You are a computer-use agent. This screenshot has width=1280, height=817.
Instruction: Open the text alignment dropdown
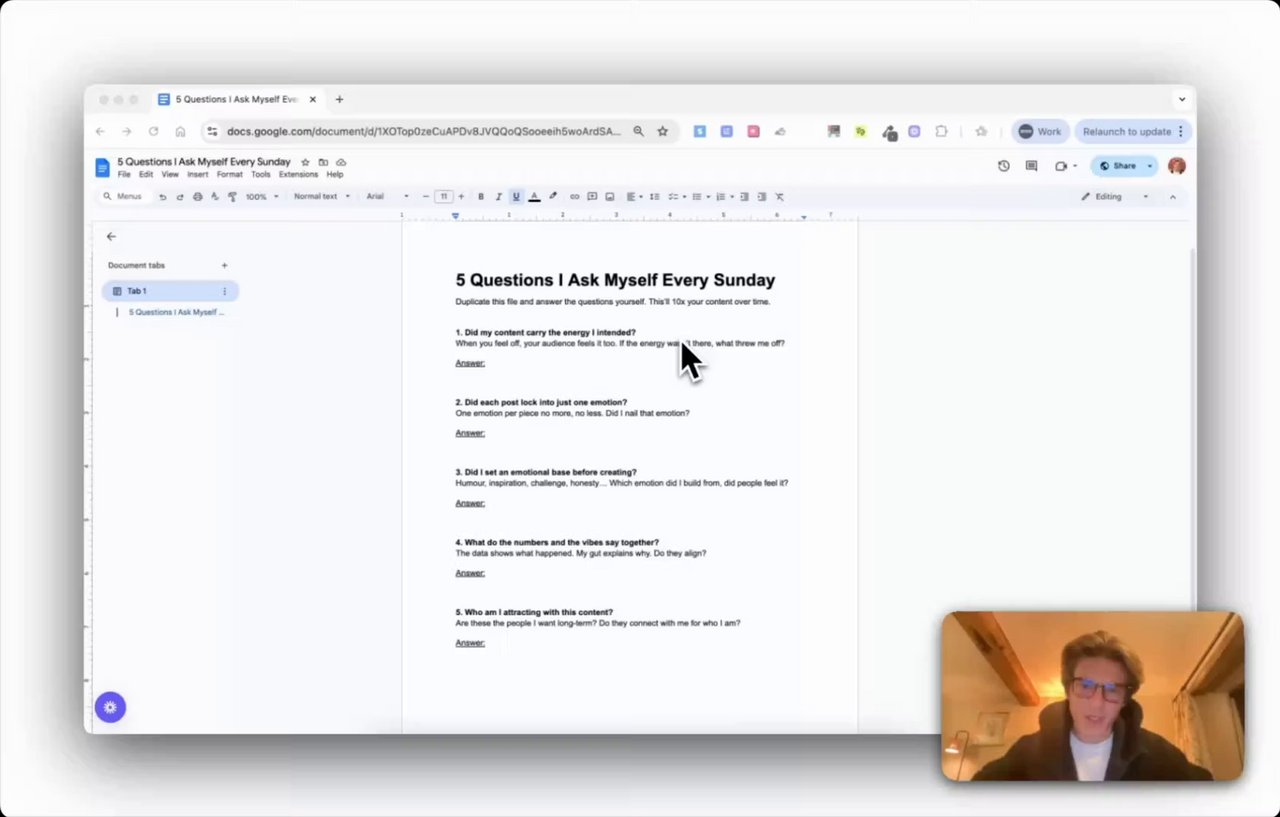point(634,197)
